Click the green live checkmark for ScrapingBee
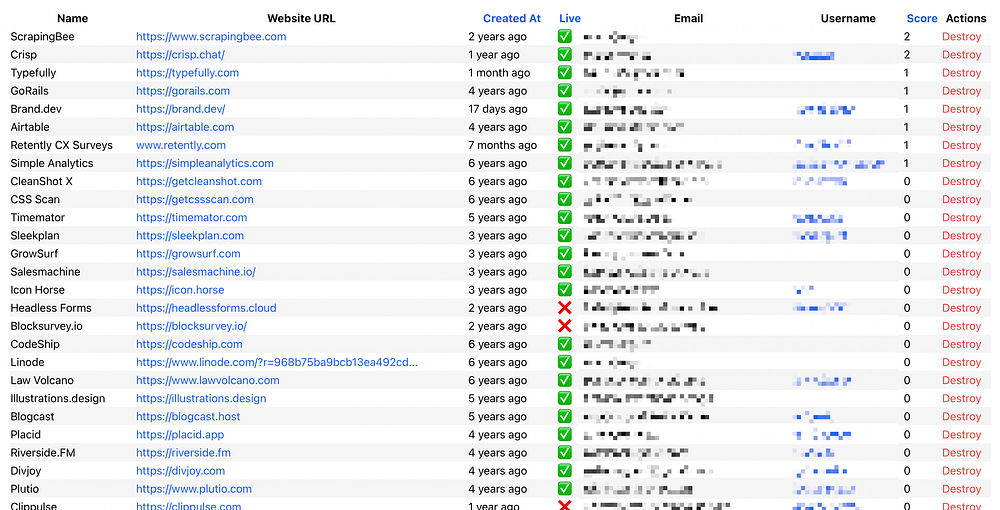Viewport: 1000px width, 510px height. (564, 36)
